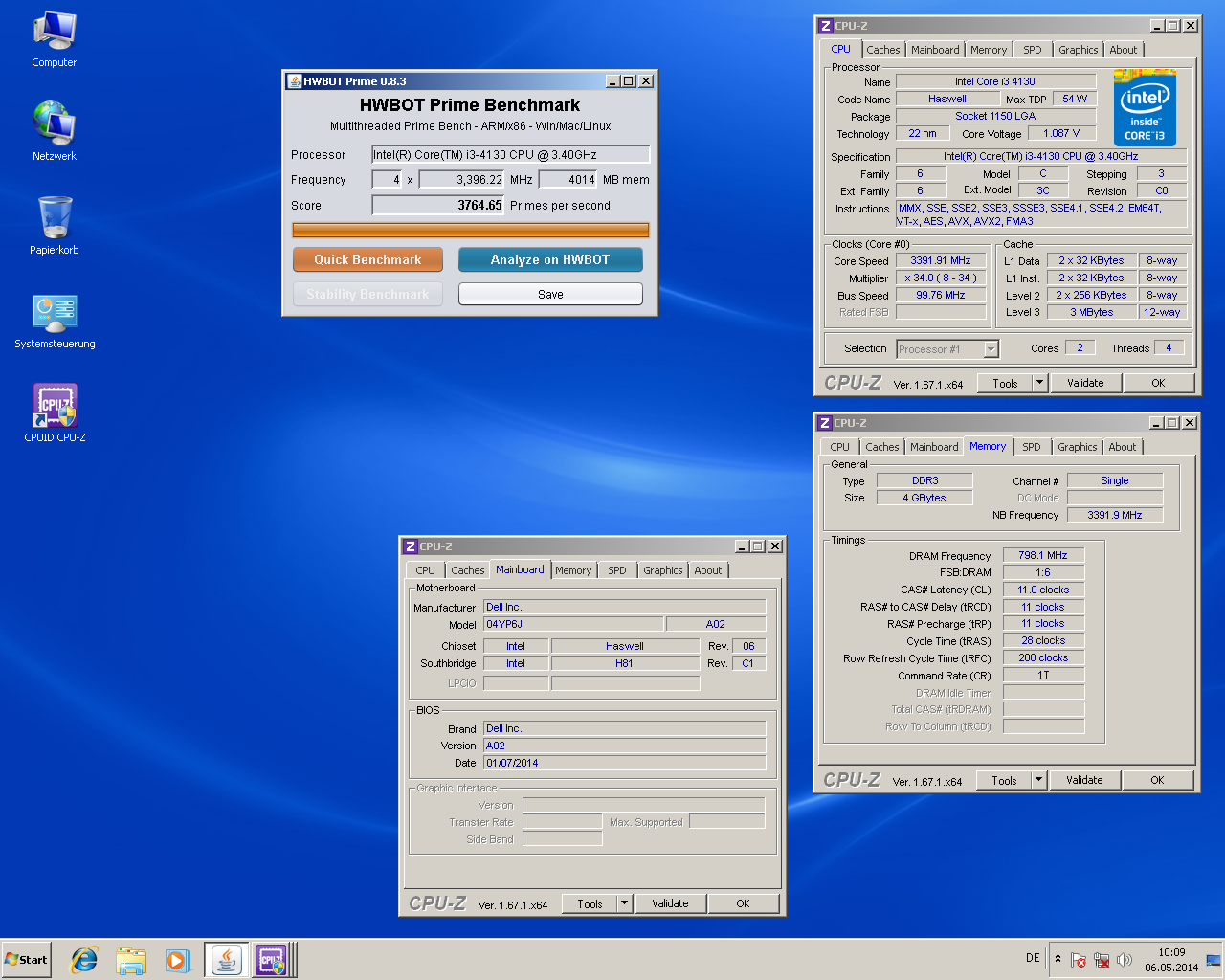Switch to CPU tab in the Memory CPU-Z window
The image size is (1225, 980).
[x=839, y=447]
